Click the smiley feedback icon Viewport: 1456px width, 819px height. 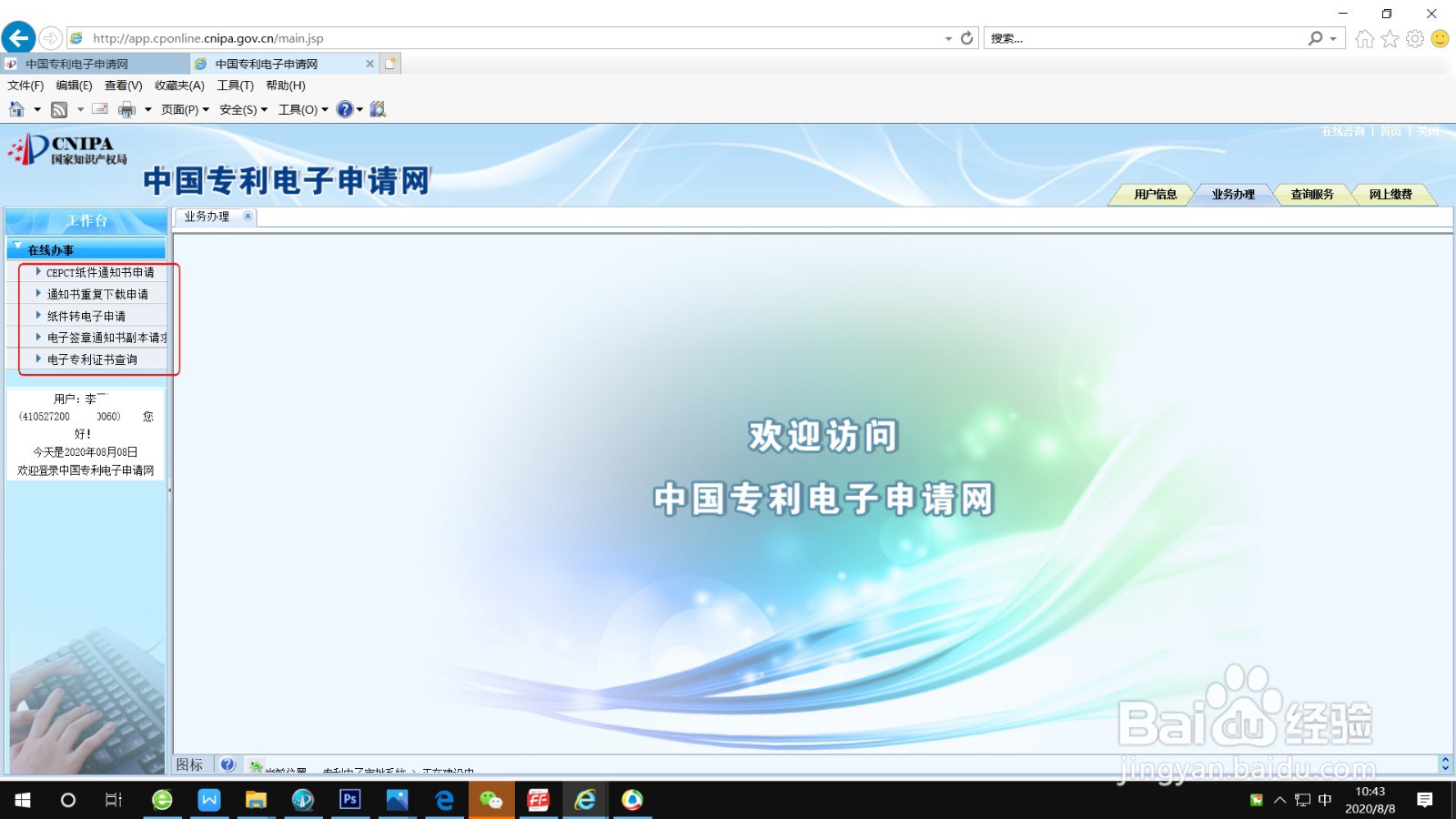click(x=1440, y=38)
